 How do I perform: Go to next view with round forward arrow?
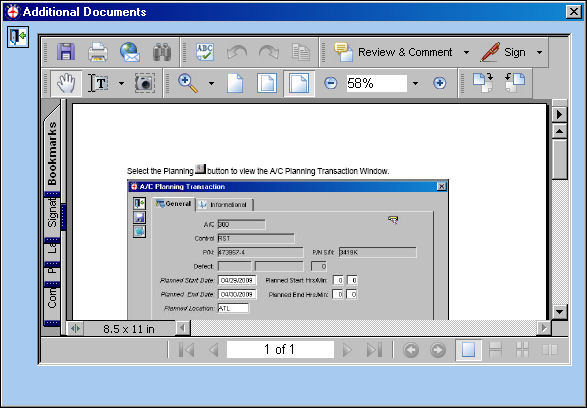tap(438, 350)
